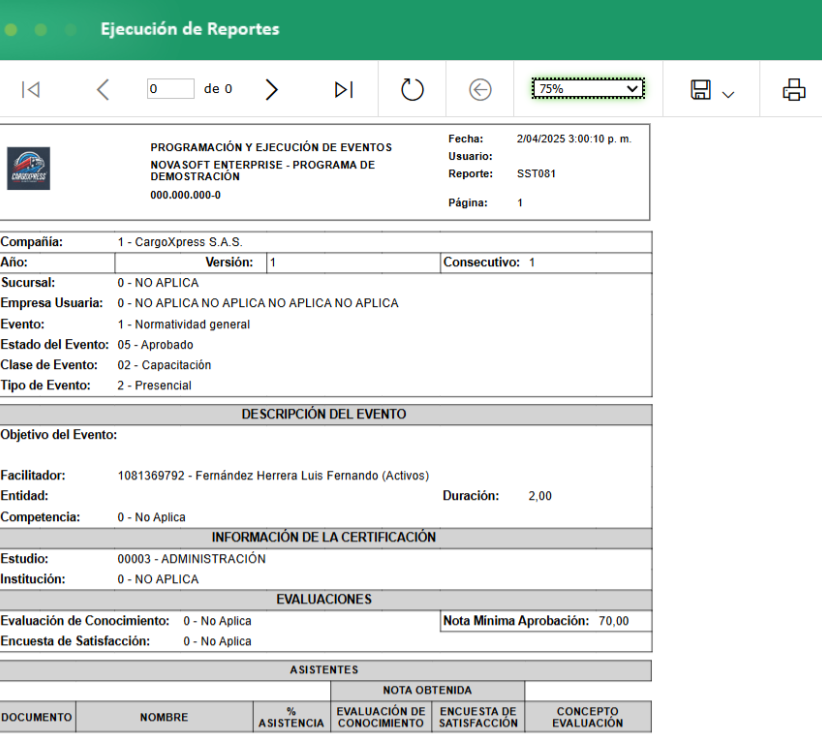
Task: Click 'INFORMACIÓN DE LA CERTIFICACIÓN' section header
Action: point(324,537)
